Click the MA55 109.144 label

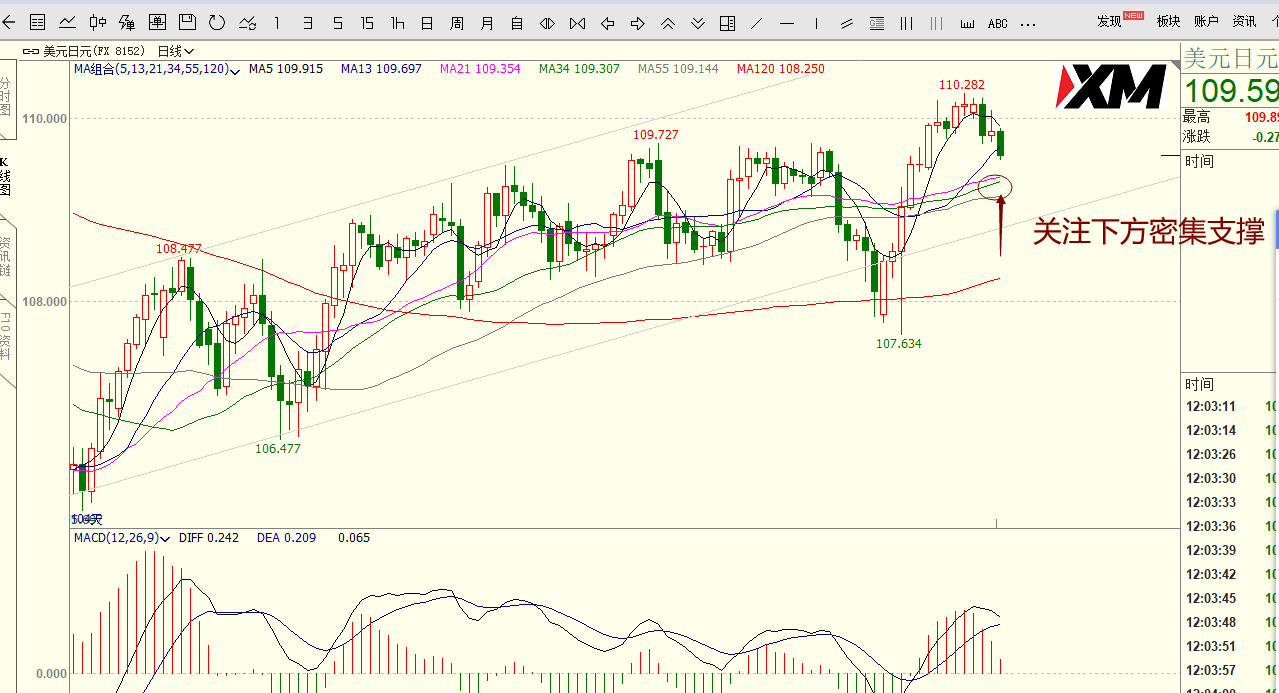coord(678,69)
